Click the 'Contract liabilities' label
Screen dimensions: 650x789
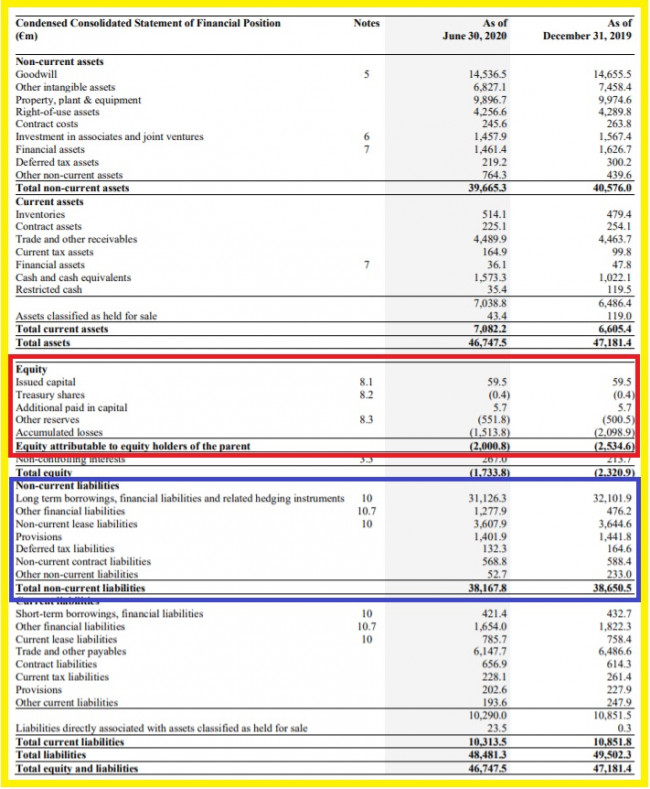[x=56, y=664]
